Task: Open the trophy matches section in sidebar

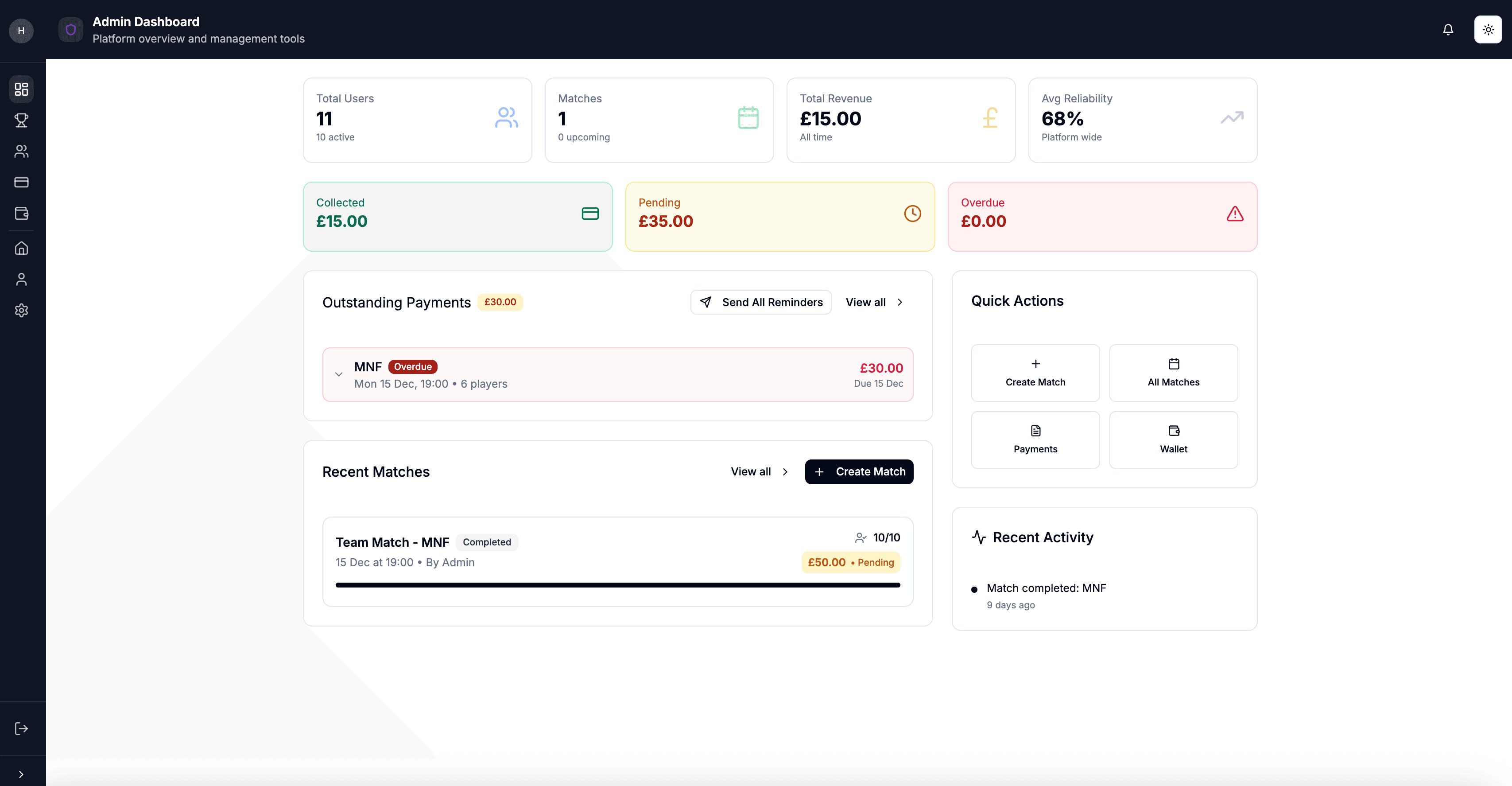Action: coord(22,121)
